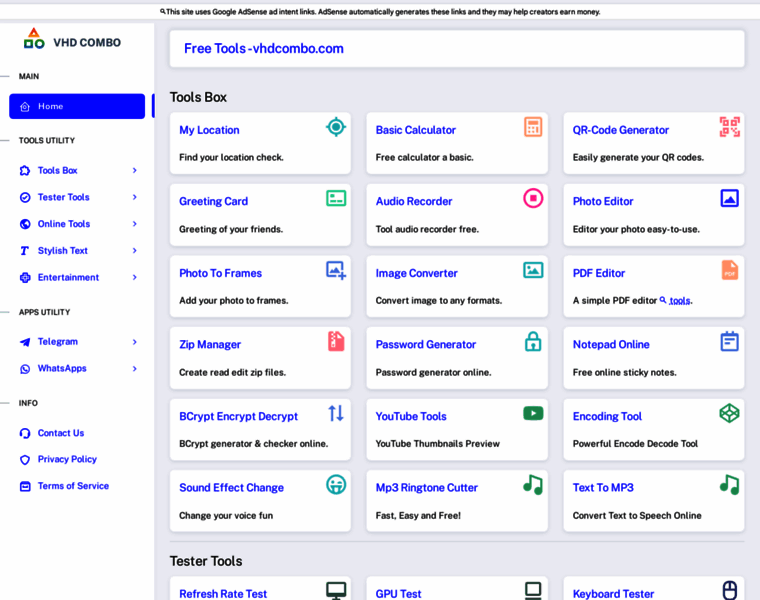Screen dimensions: 760x600
Task: Click the GPU Test laptop icon
Action: coord(533,590)
